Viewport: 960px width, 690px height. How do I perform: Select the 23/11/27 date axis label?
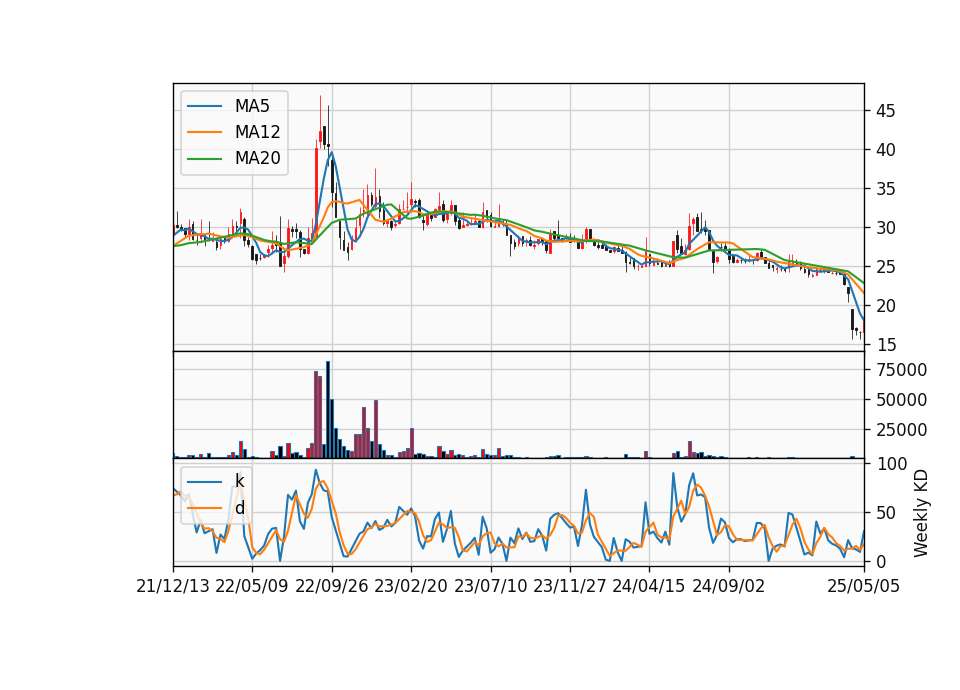(x=569, y=586)
